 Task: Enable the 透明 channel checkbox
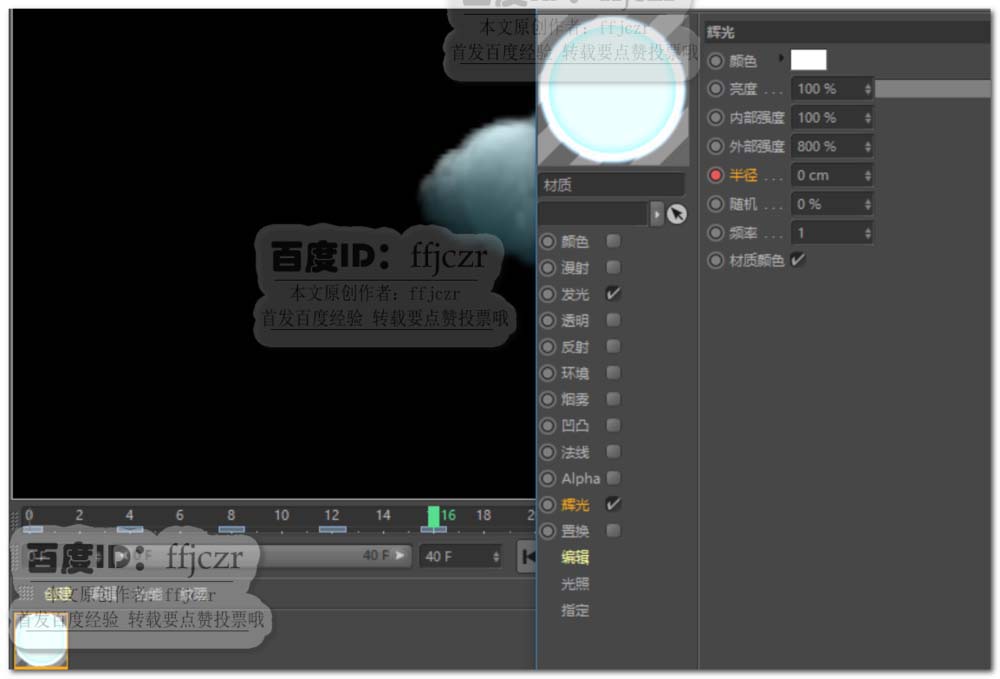coord(614,320)
